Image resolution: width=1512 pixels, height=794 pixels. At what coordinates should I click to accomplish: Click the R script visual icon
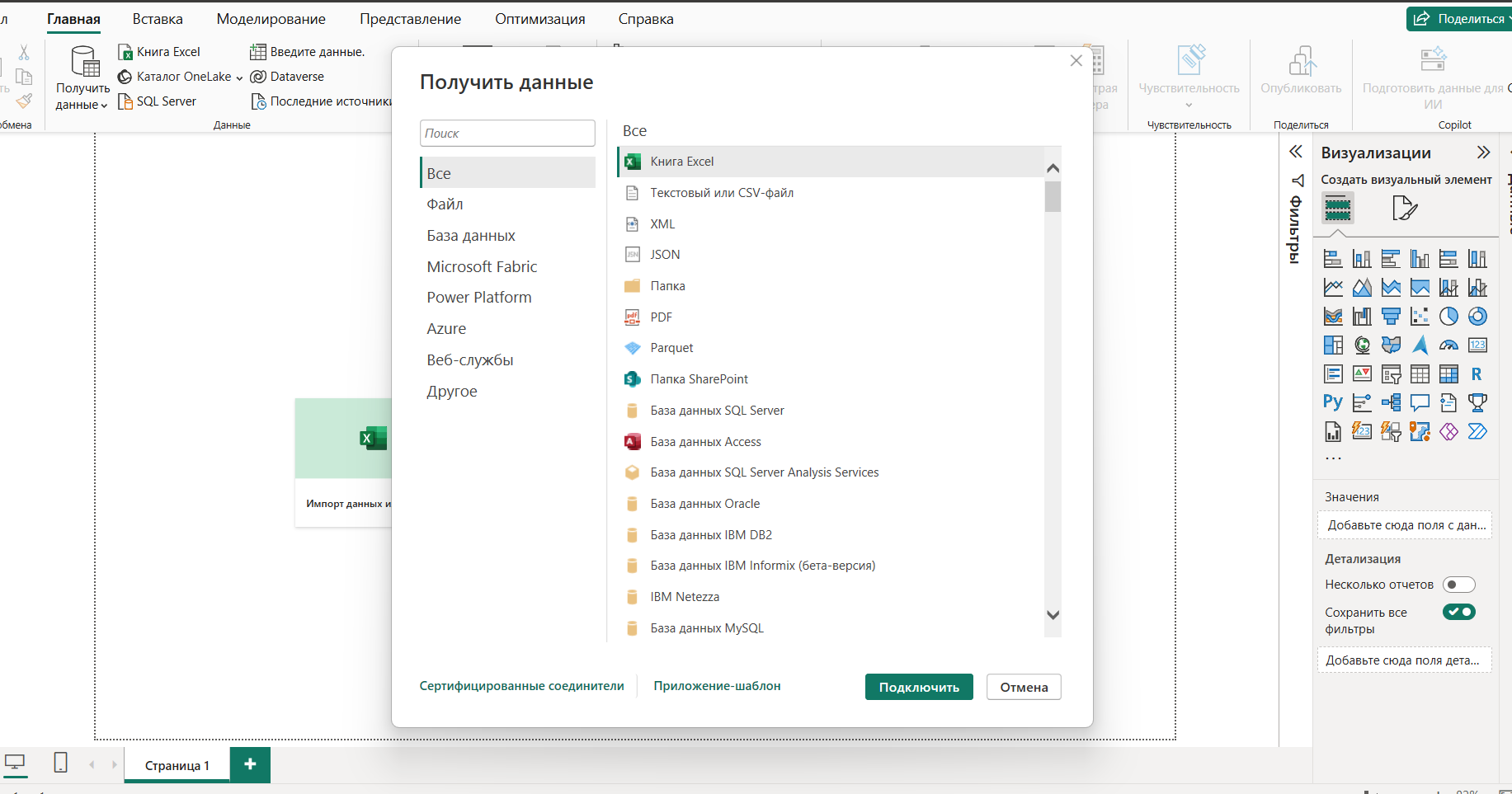(1477, 374)
